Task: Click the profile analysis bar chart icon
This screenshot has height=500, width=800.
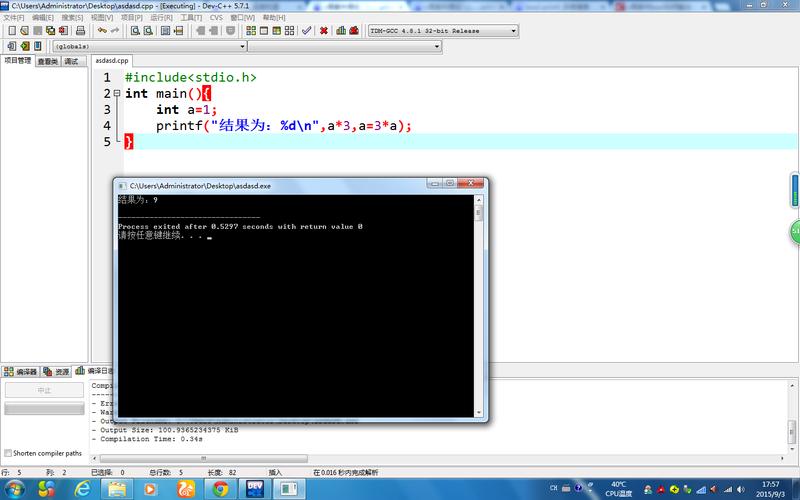Action: 341,31
